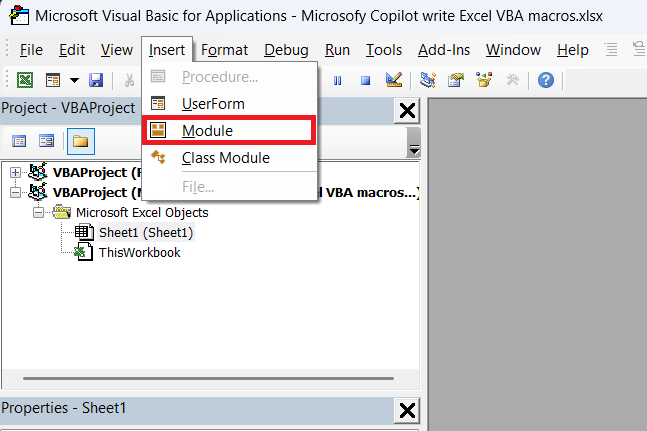Image resolution: width=647 pixels, height=431 pixels.
Task: Click the Insert UserForm toolbar icon
Action: point(53,80)
